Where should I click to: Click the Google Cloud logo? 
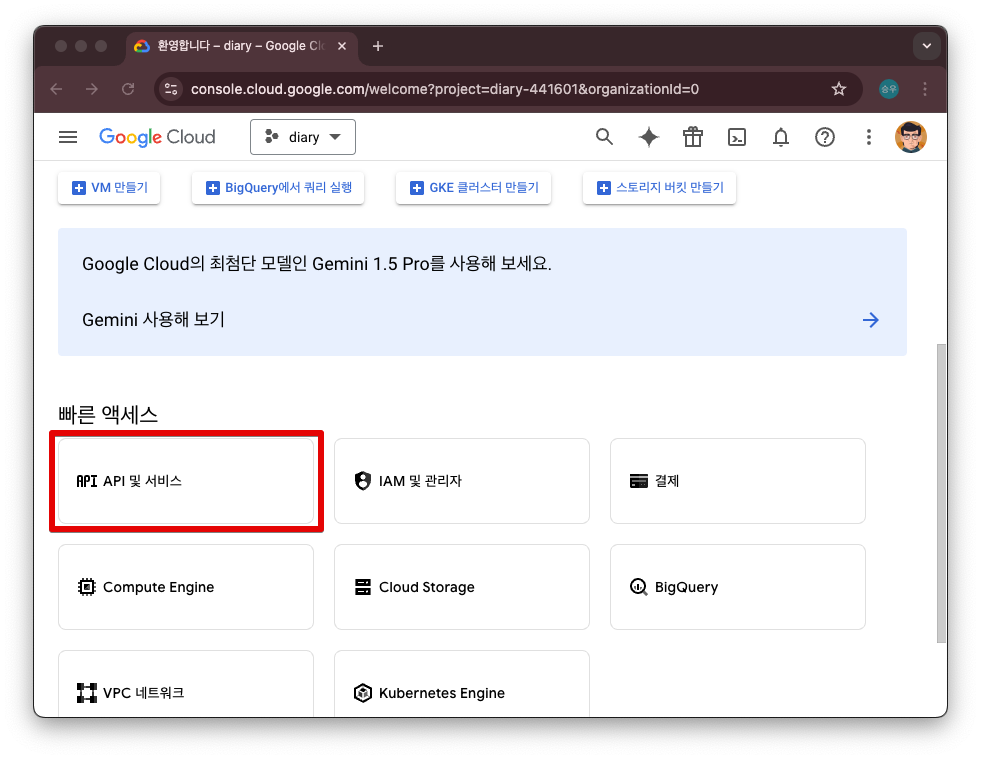(157, 137)
